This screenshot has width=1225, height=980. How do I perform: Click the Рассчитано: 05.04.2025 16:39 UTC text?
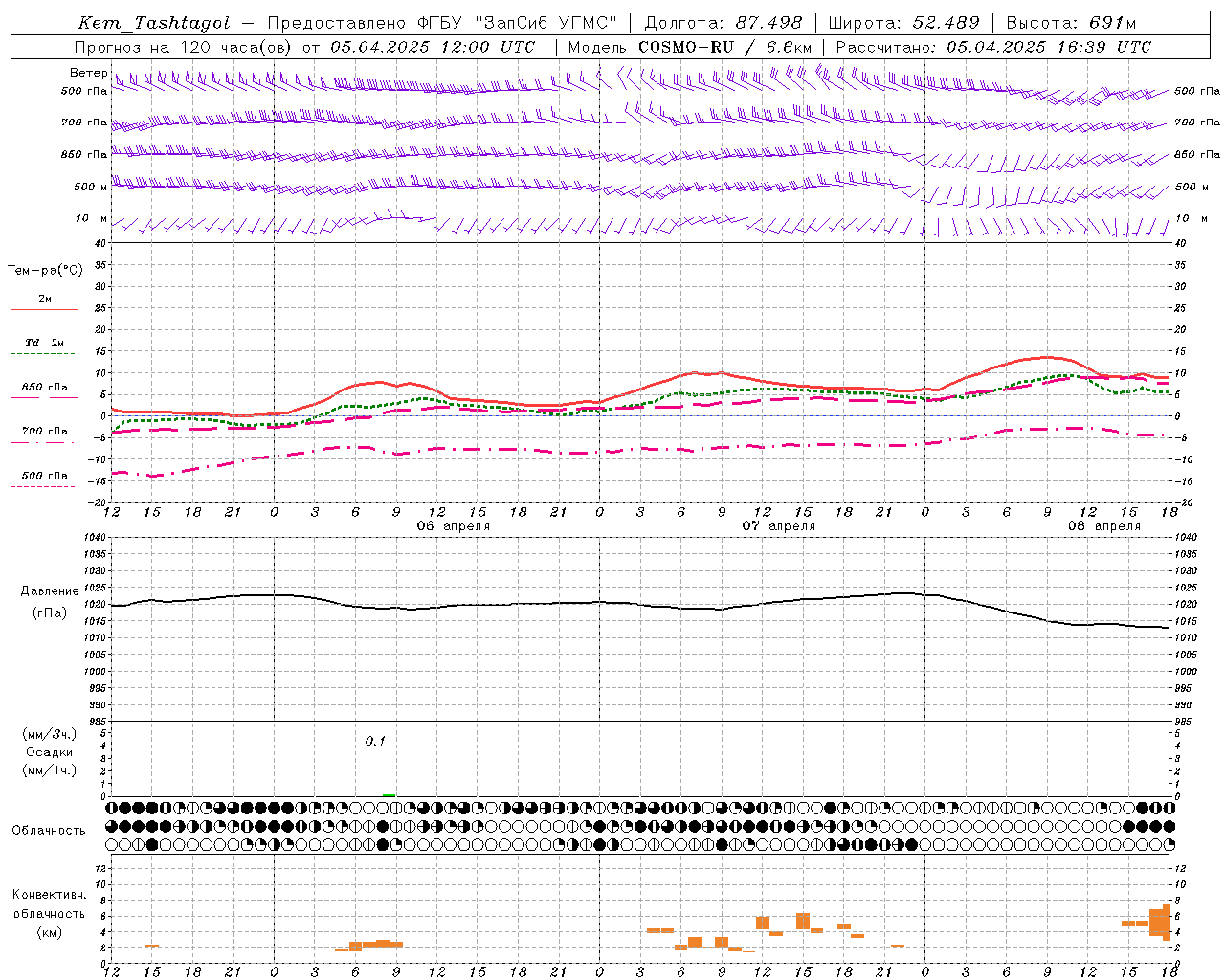[x=993, y=47]
